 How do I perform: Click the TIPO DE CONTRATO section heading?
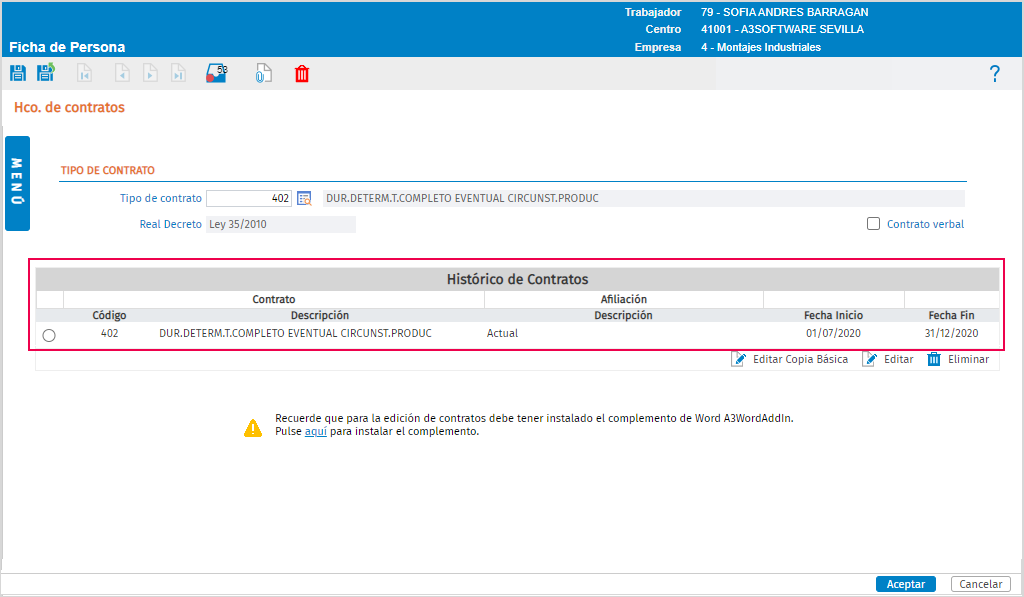(x=108, y=170)
